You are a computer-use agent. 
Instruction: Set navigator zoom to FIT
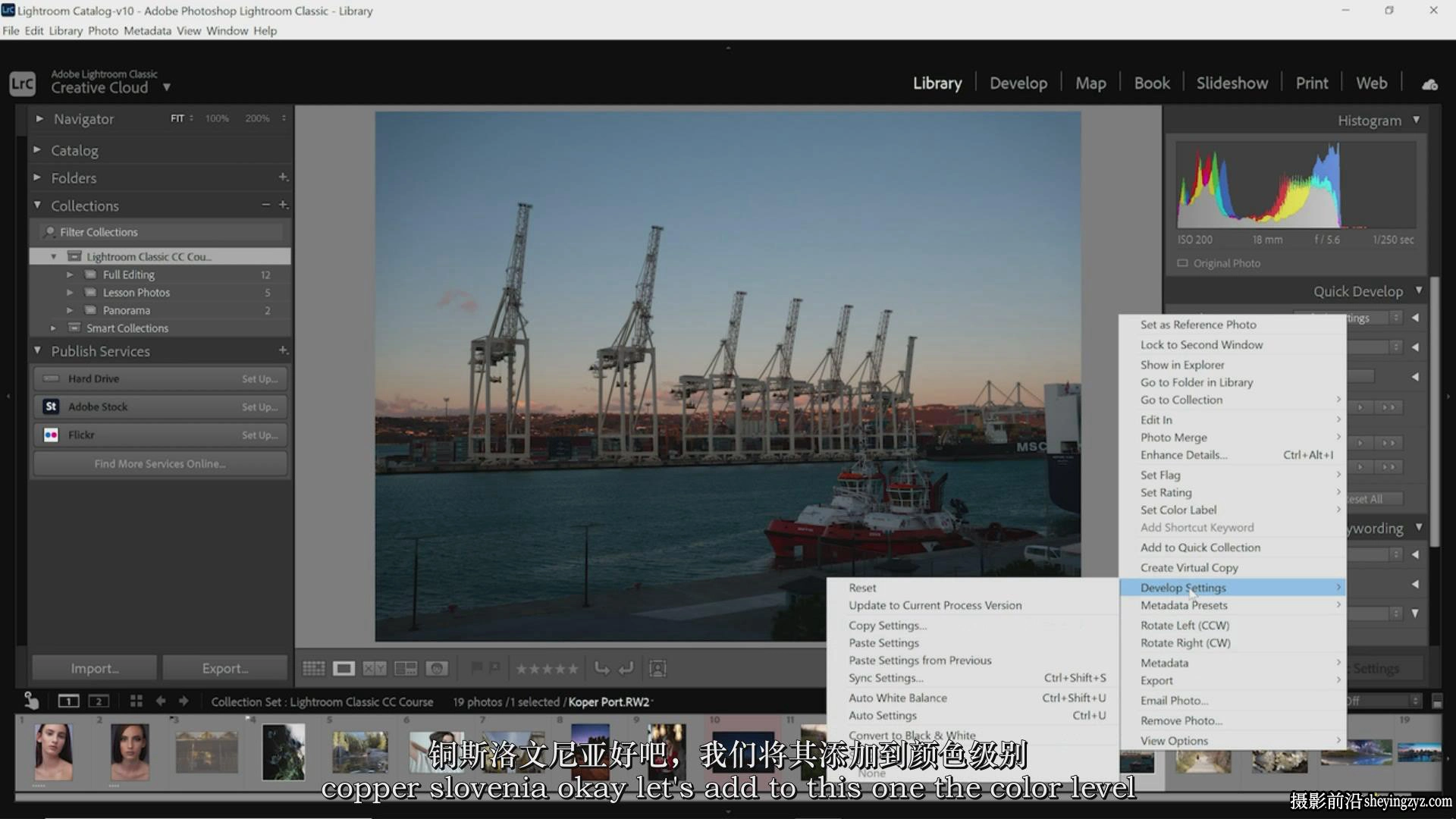[177, 118]
